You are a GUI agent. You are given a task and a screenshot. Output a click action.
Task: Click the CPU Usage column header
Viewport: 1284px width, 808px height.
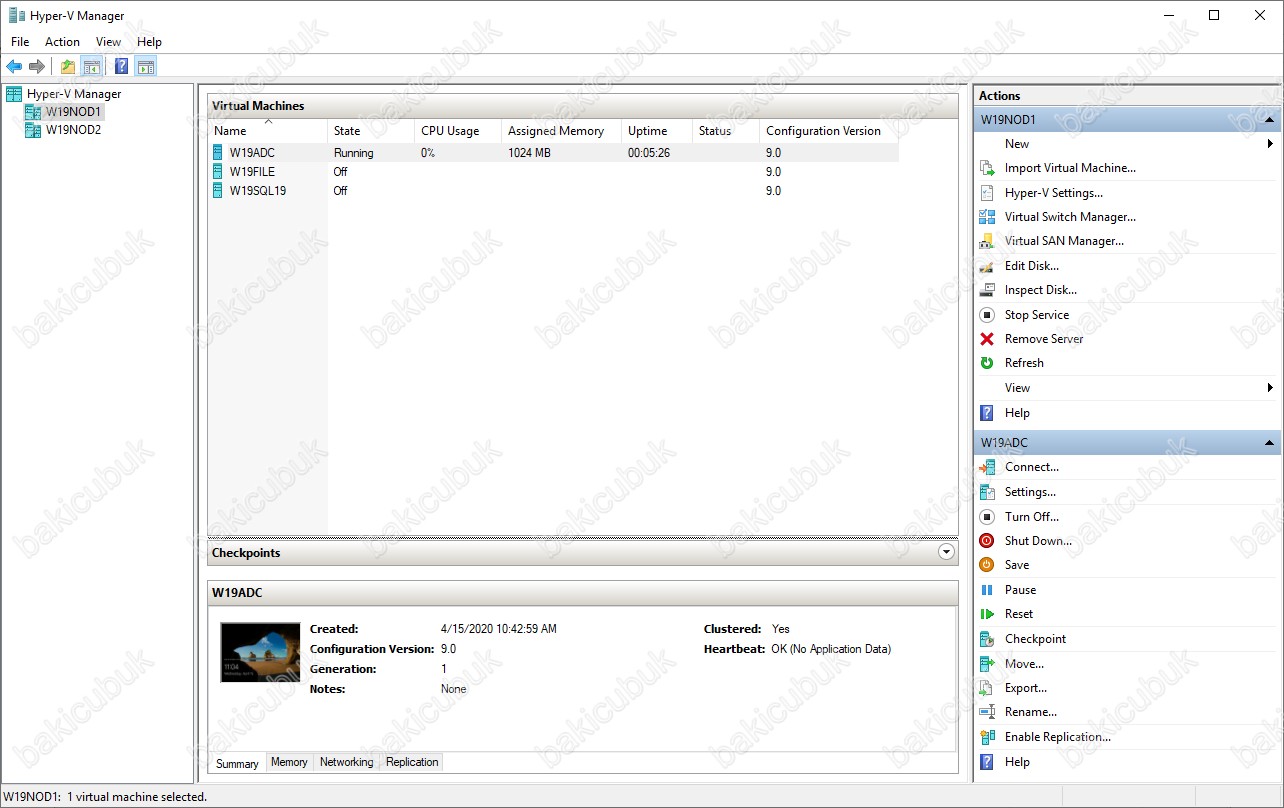(x=458, y=131)
